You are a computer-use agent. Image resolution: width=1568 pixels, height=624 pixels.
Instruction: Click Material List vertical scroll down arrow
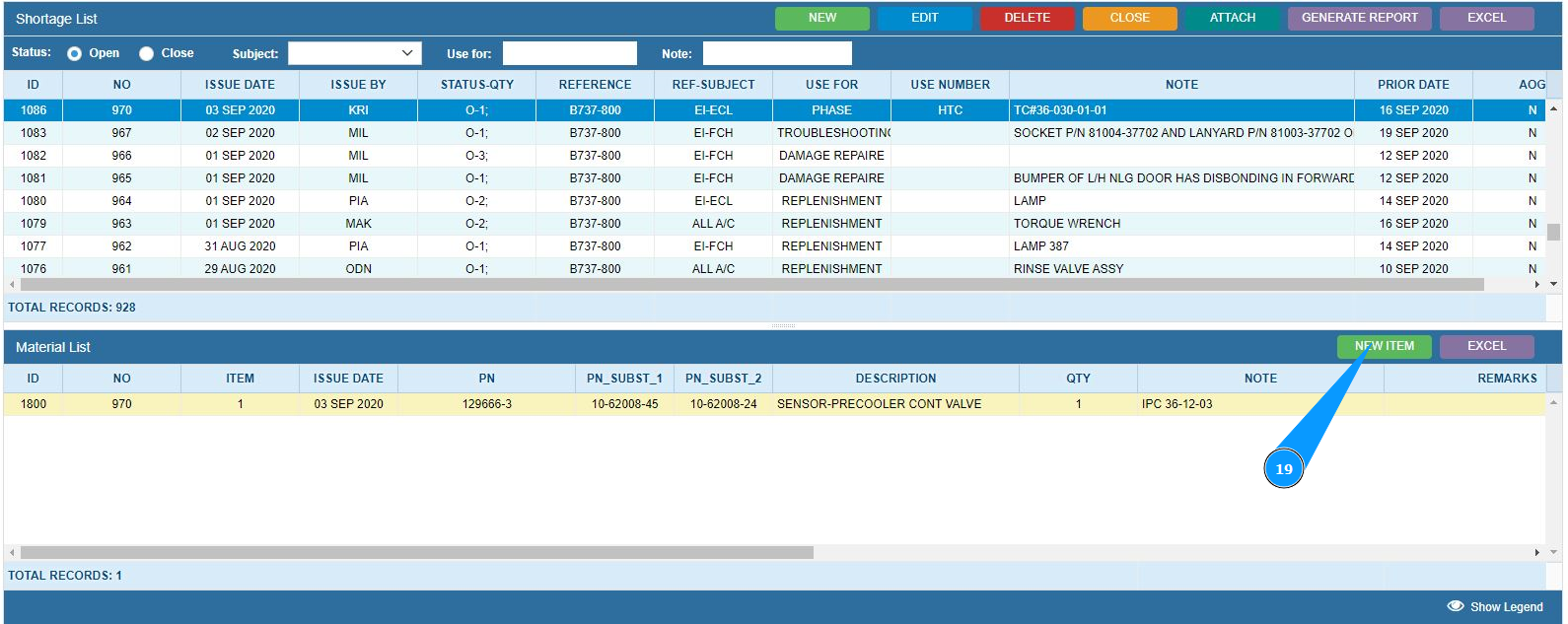pos(1554,553)
